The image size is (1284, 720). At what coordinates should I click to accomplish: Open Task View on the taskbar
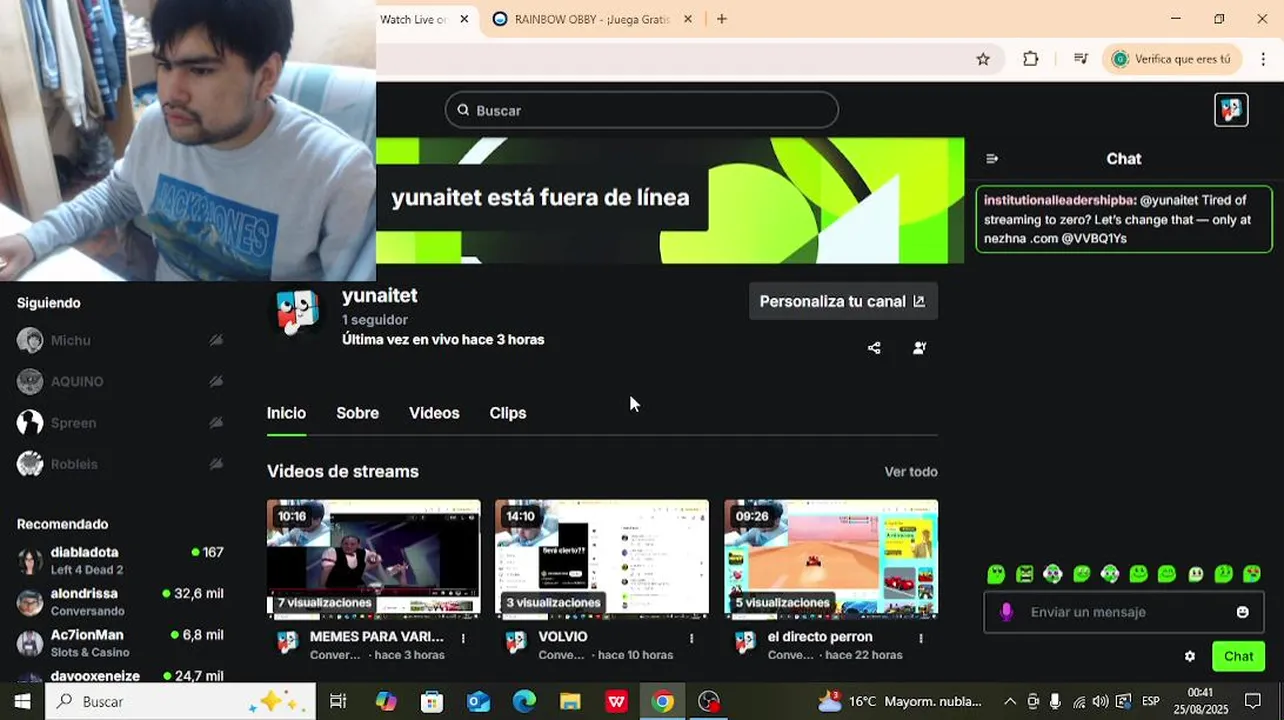pyautogui.click(x=338, y=702)
